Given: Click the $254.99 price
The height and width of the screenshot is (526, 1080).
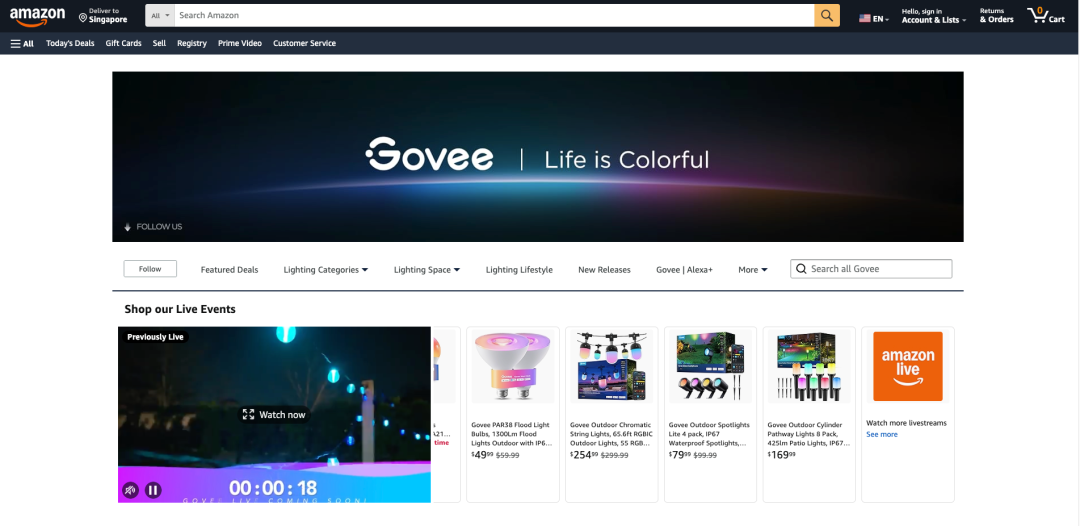Looking at the screenshot, I should click(584, 455).
